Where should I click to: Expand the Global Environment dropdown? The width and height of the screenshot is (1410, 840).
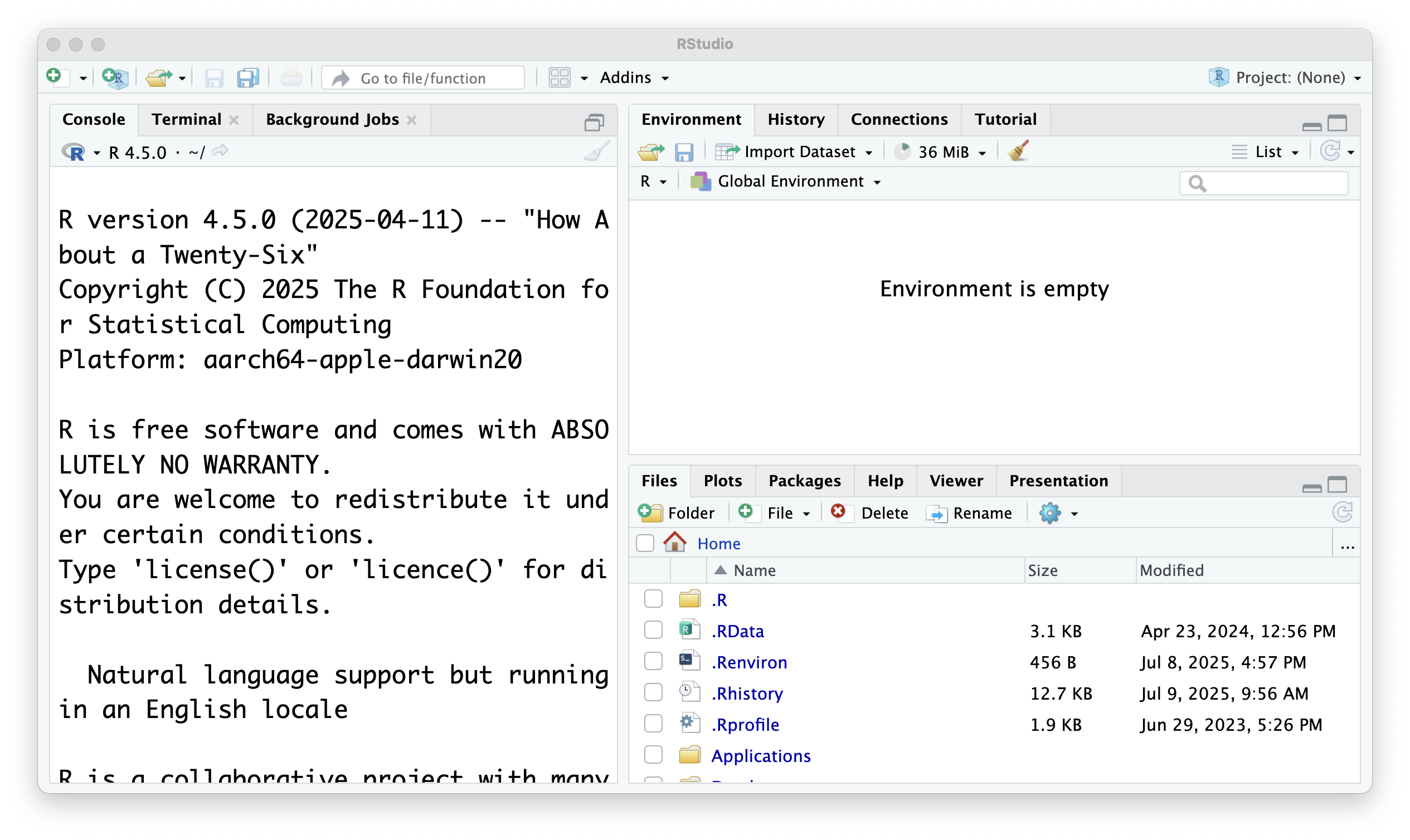point(790,182)
